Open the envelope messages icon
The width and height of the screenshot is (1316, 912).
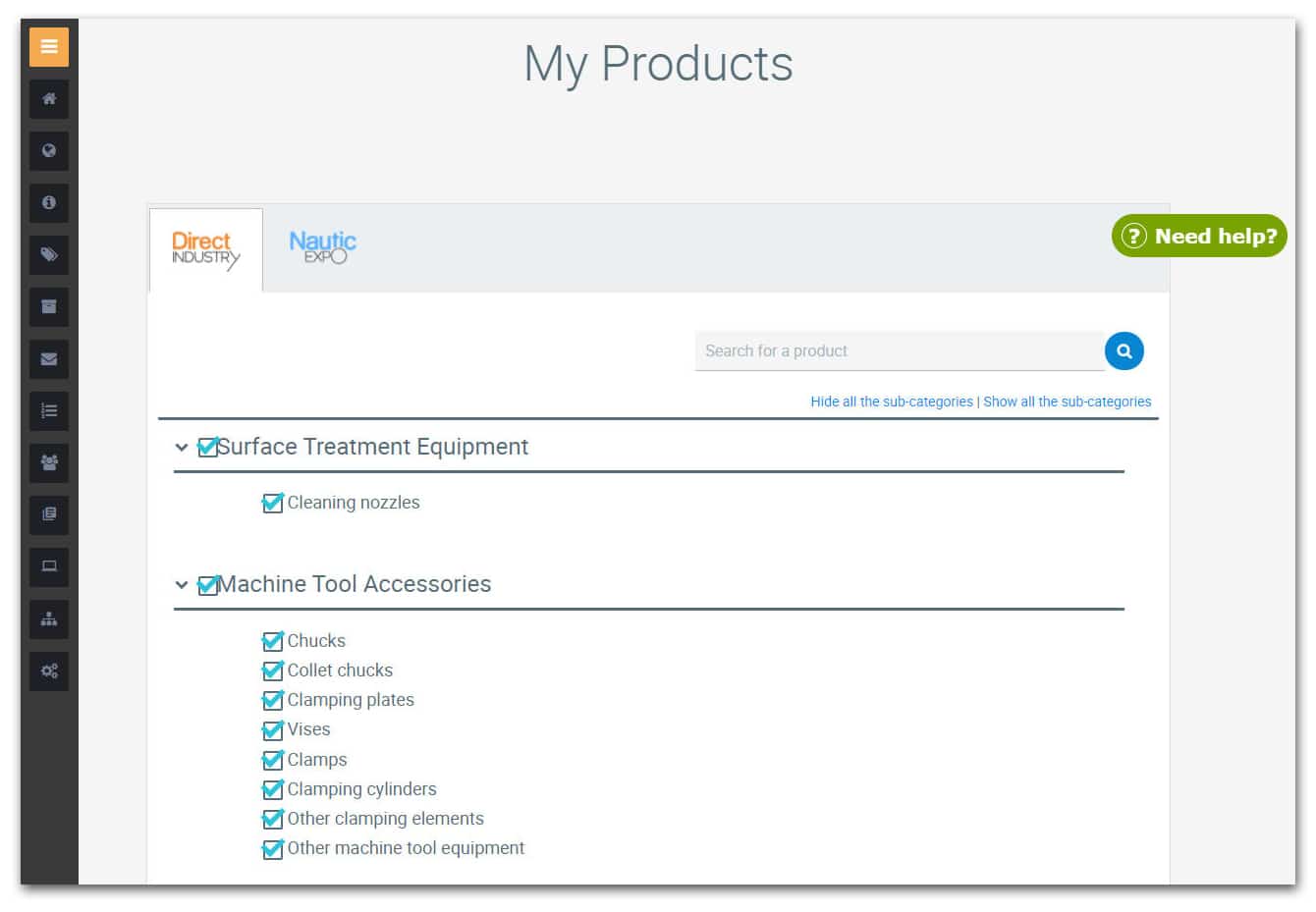coord(49,359)
